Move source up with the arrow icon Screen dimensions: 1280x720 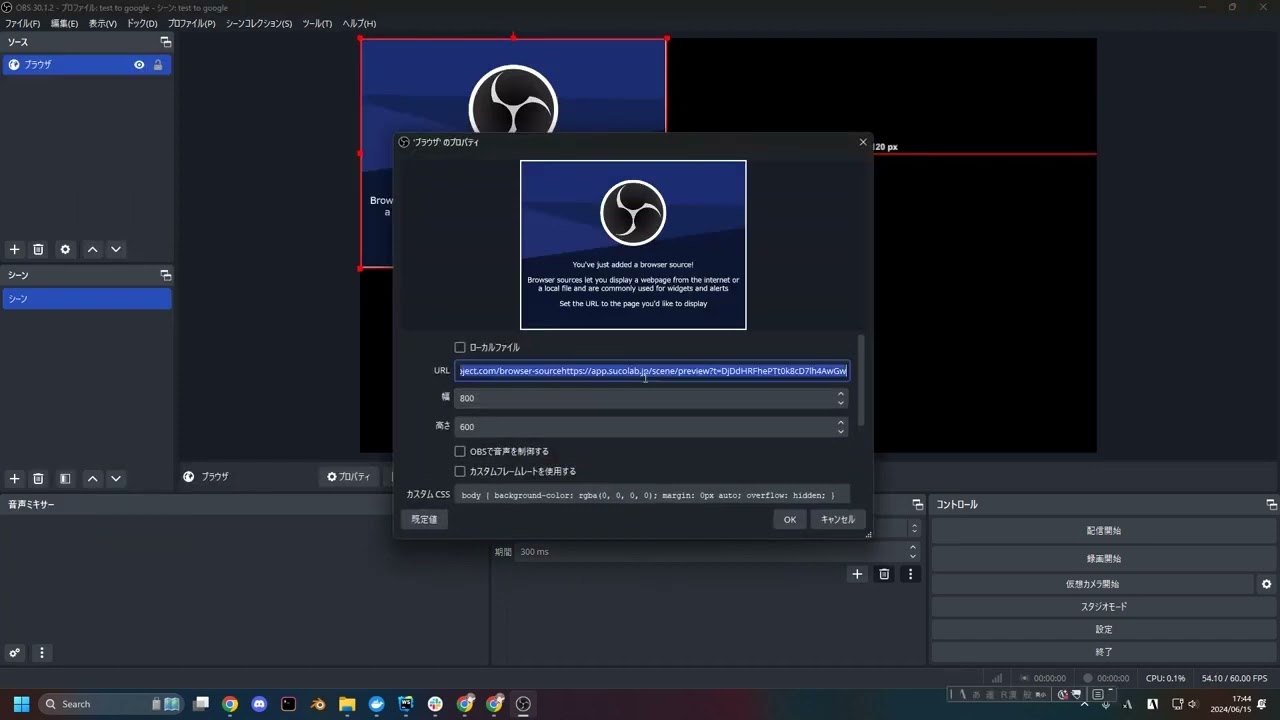click(92, 249)
